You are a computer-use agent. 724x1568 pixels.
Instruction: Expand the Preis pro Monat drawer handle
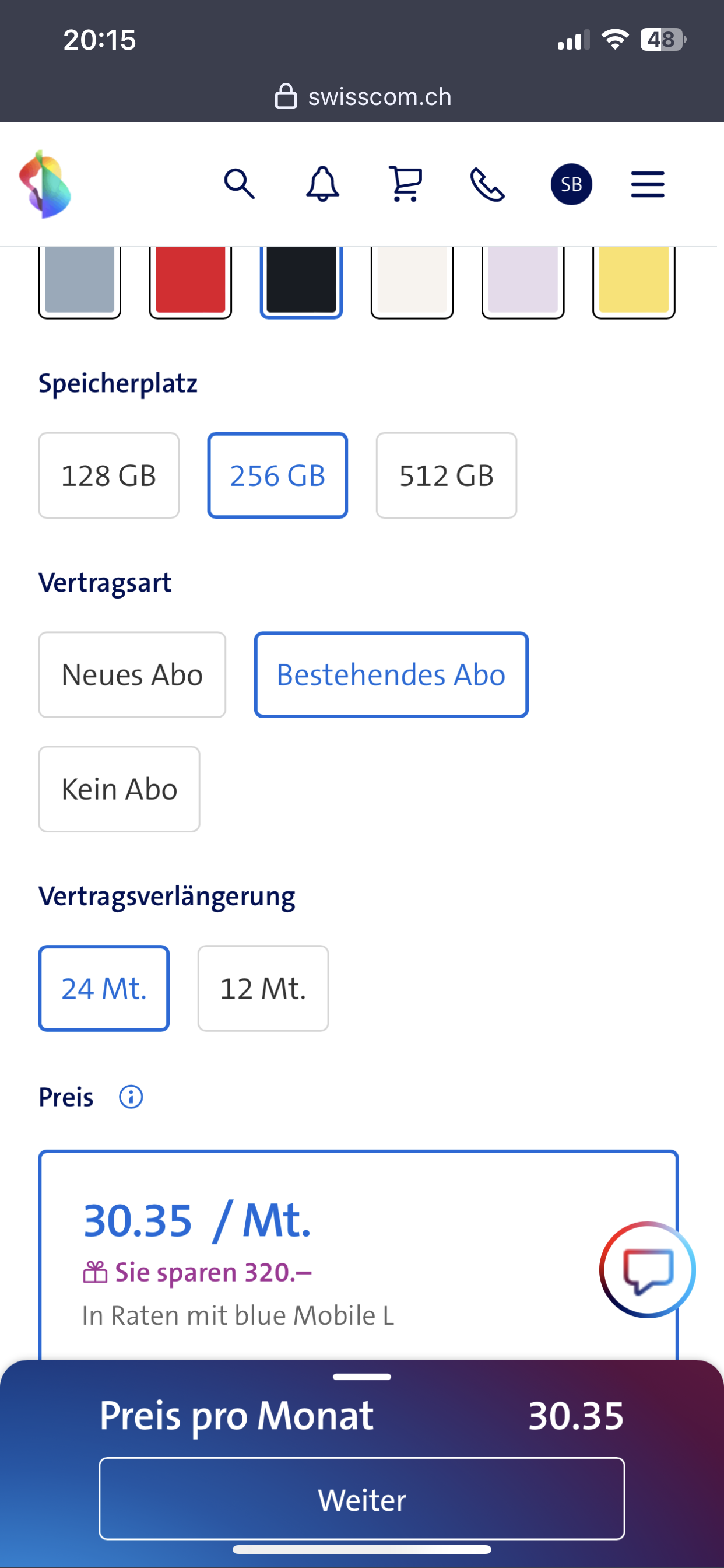click(362, 1377)
